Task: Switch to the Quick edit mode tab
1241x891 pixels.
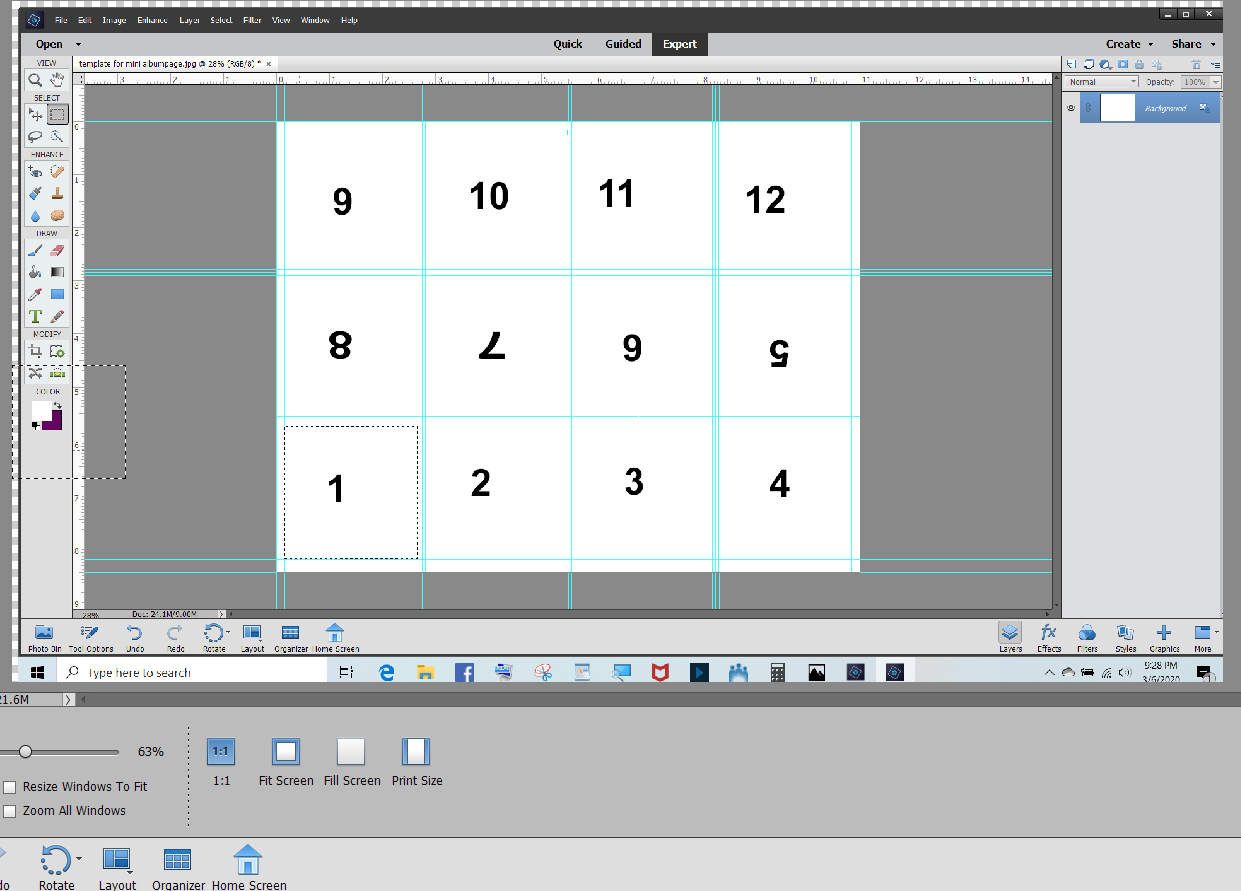Action: [568, 44]
